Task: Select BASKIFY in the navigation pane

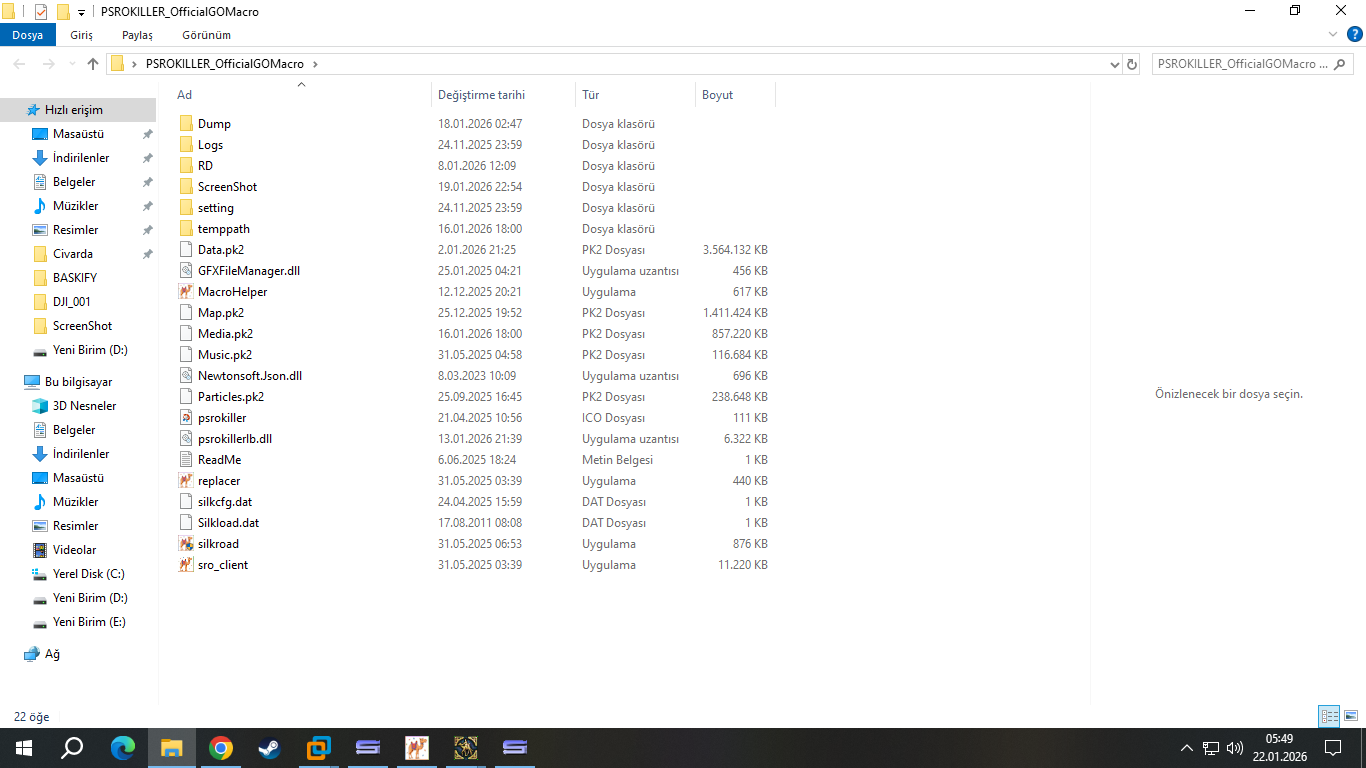Action: [x=75, y=278]
